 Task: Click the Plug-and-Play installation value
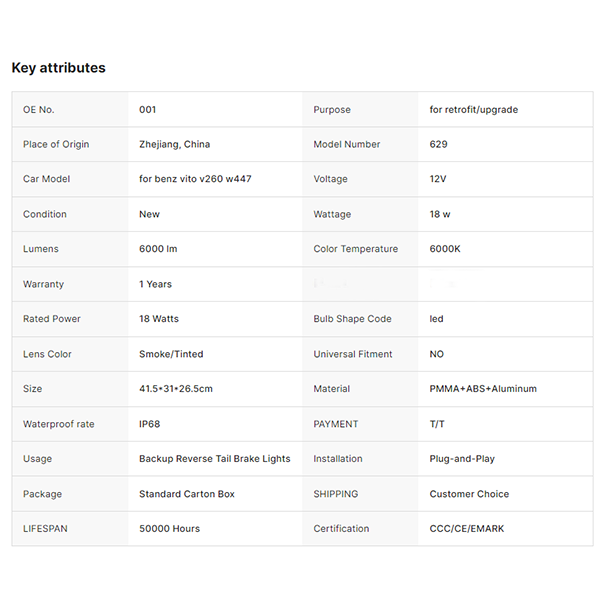(x=462, y=459)
